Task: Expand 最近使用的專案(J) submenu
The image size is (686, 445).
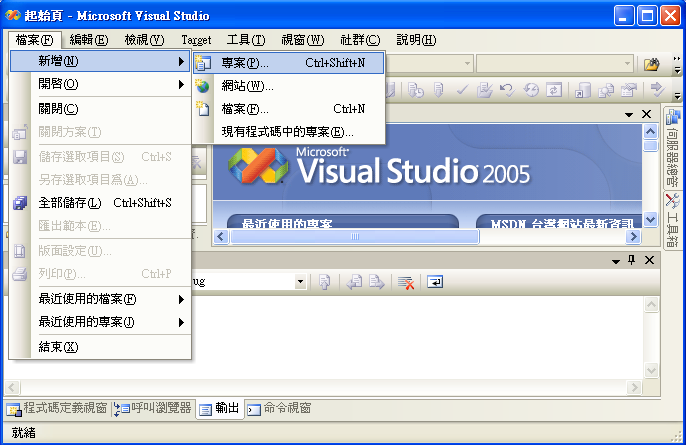Action: click(x=100, y=322)
